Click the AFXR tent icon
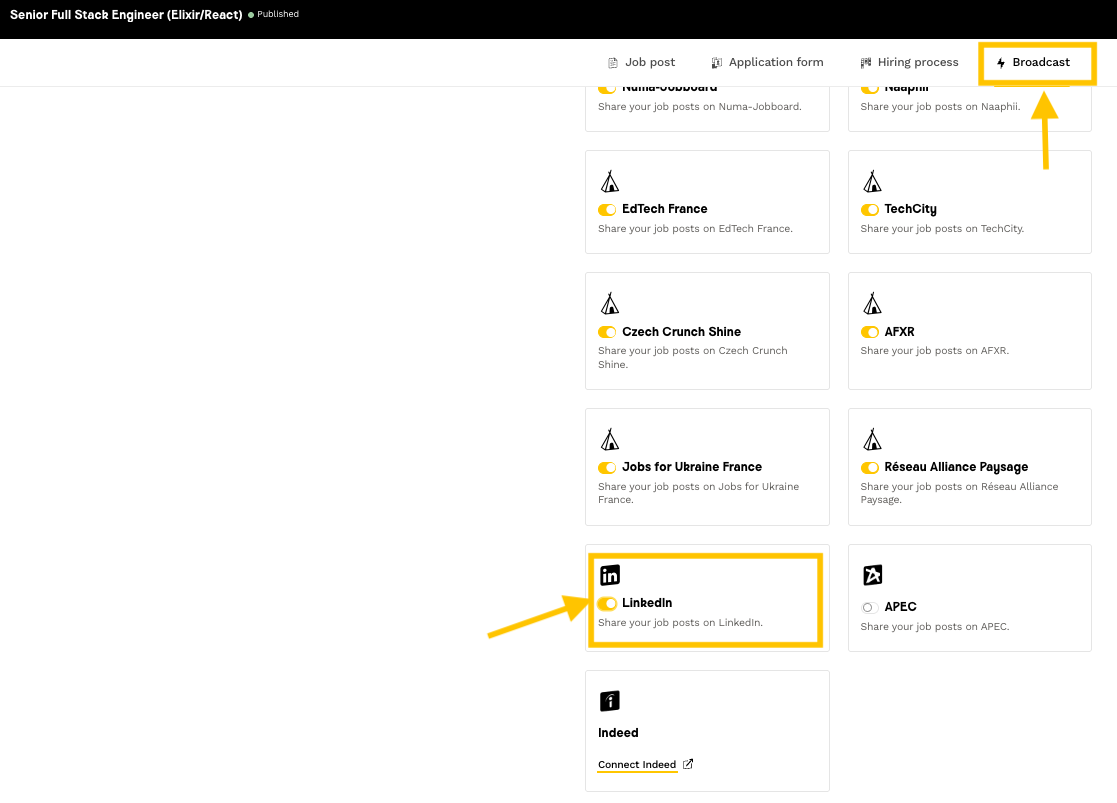1117x803 pixels. coord(872,303)
